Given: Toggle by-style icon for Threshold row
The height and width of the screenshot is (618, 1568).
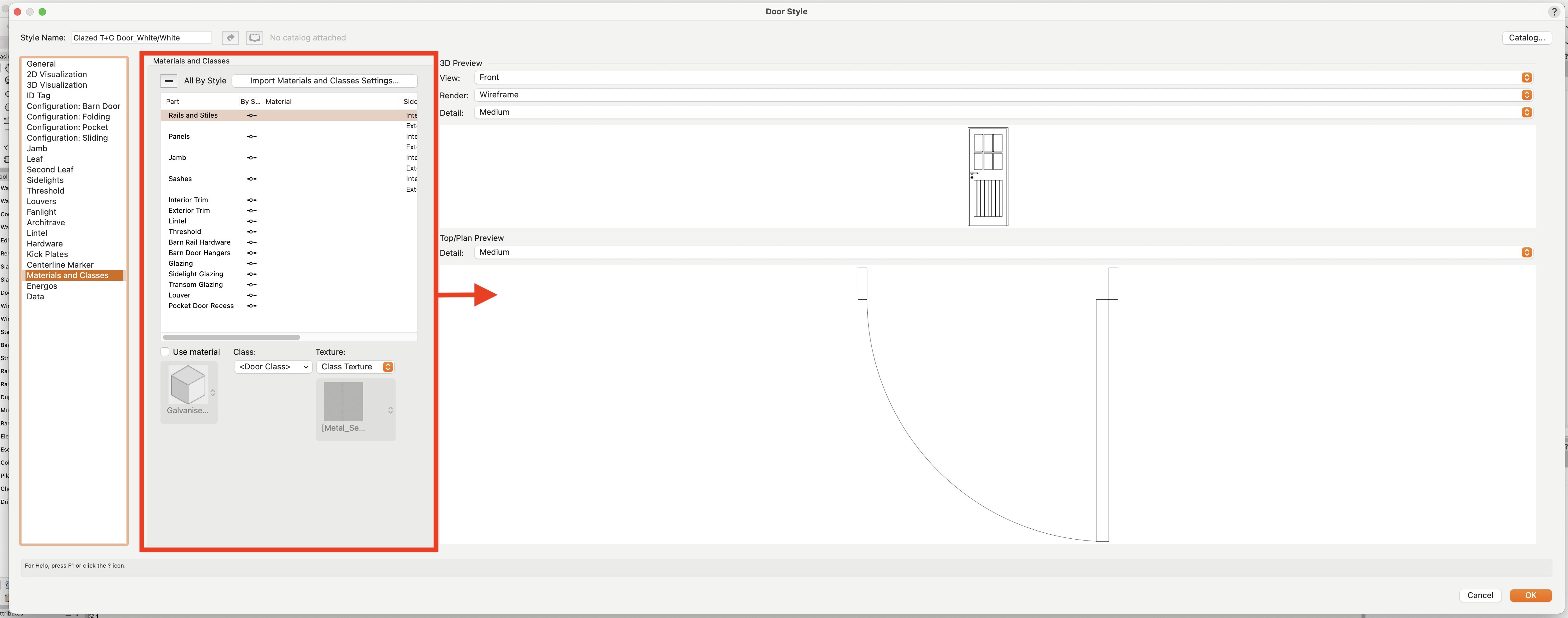Looking at the screenshot, I should point(251,232).
